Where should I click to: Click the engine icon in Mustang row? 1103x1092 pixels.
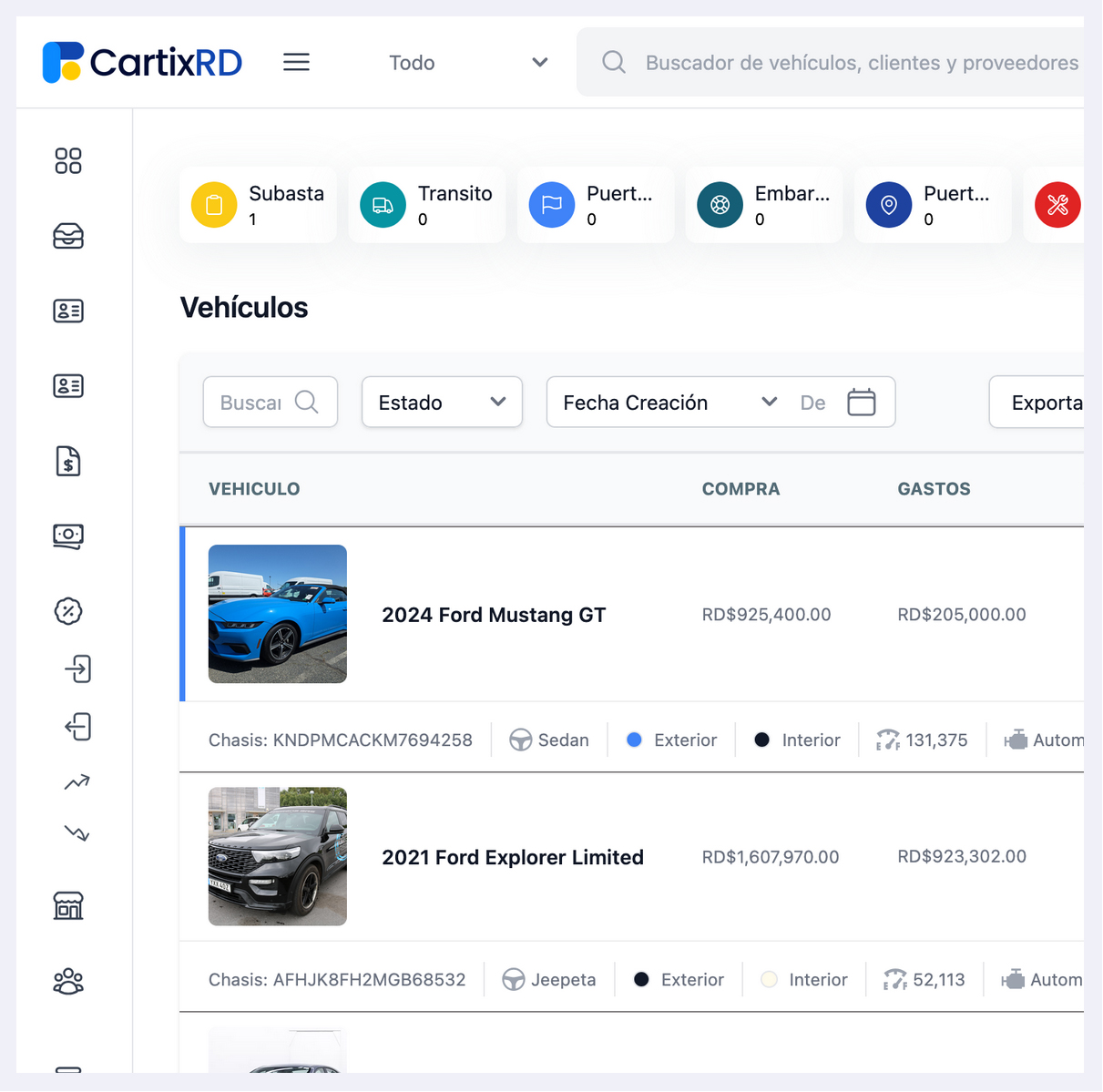(1016, 740)
